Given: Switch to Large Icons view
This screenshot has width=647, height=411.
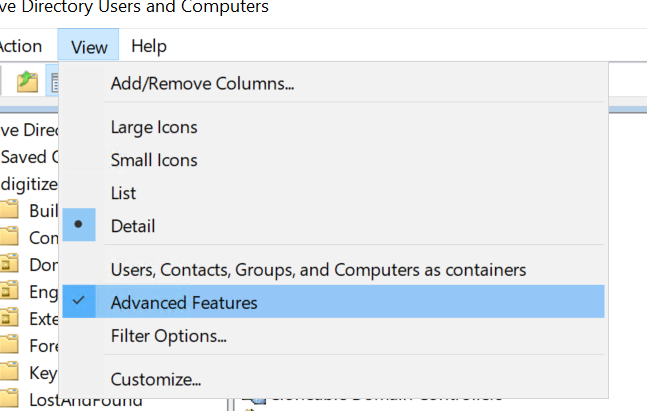Looking at the screenshot, I should coord(154,128).
